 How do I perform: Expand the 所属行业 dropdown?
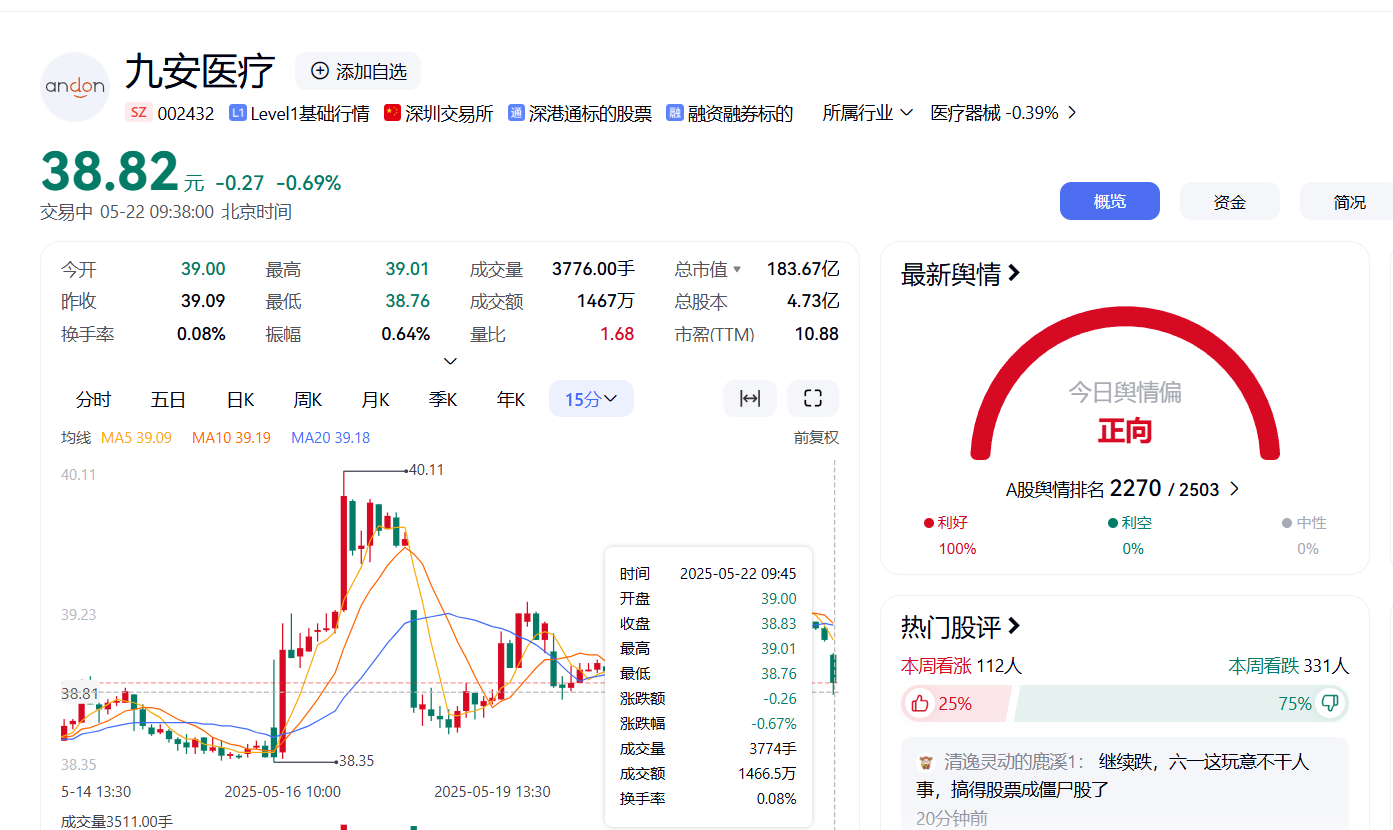point(868,113)
